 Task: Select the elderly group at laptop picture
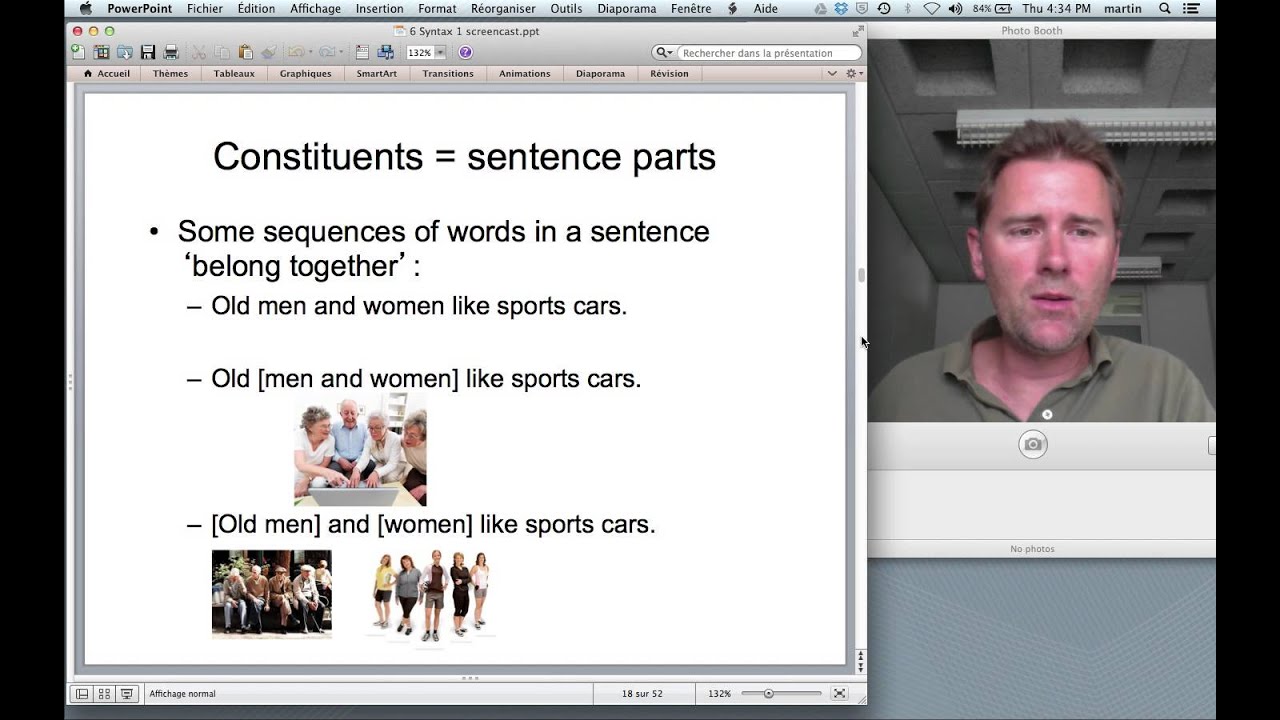tap(360, 448)
